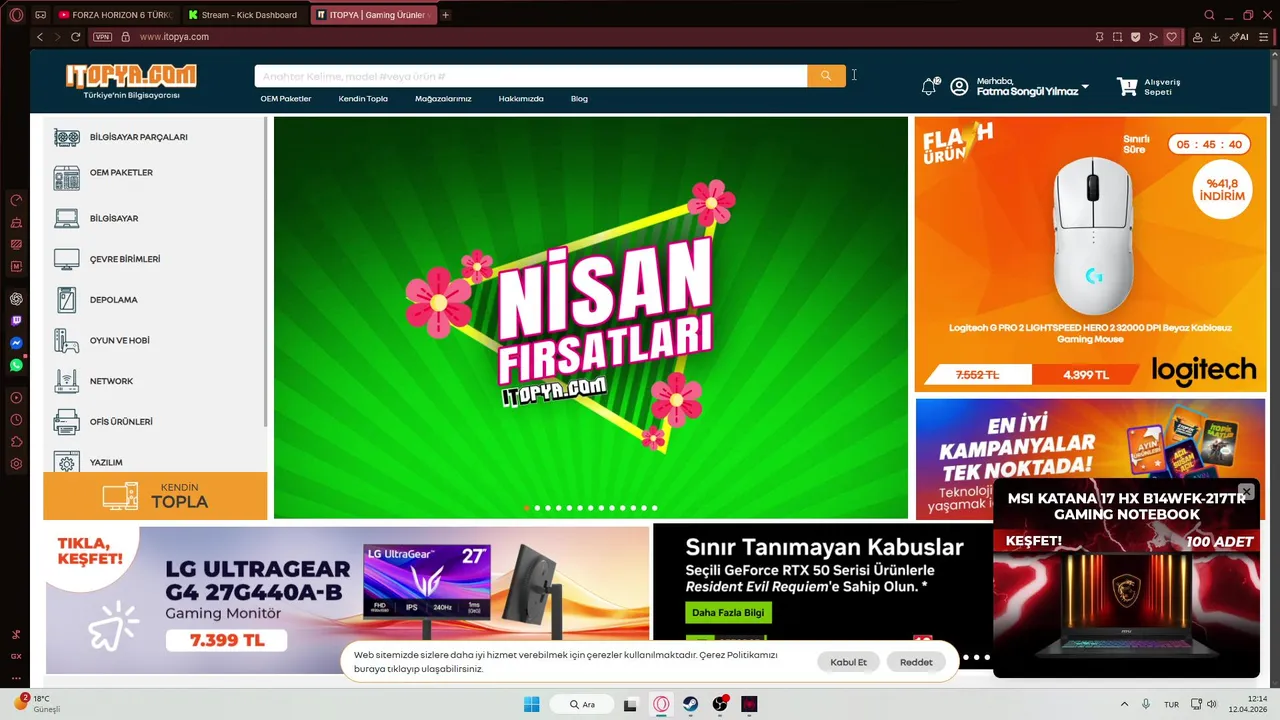Open OBS Studio from the taskbar

[720, 704]
